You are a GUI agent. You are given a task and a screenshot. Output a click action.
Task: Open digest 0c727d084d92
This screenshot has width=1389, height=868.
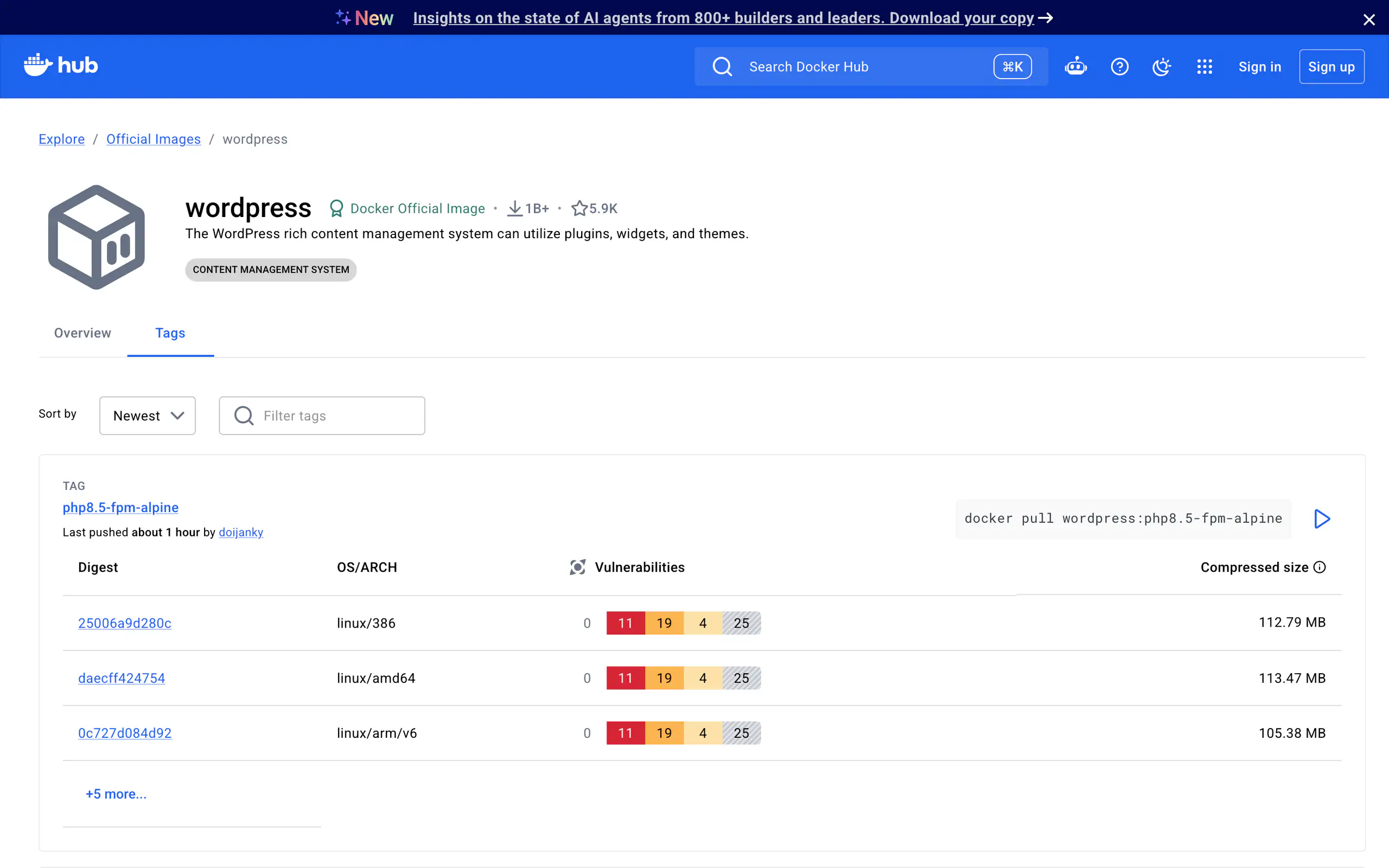point(125,733)
